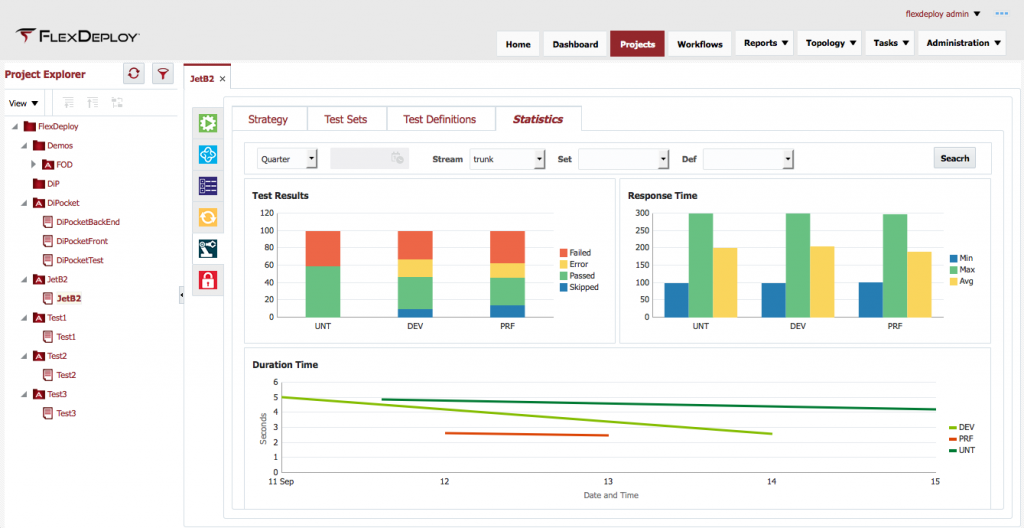Click the collapse all tree toolbar icon

coord(93,103)
